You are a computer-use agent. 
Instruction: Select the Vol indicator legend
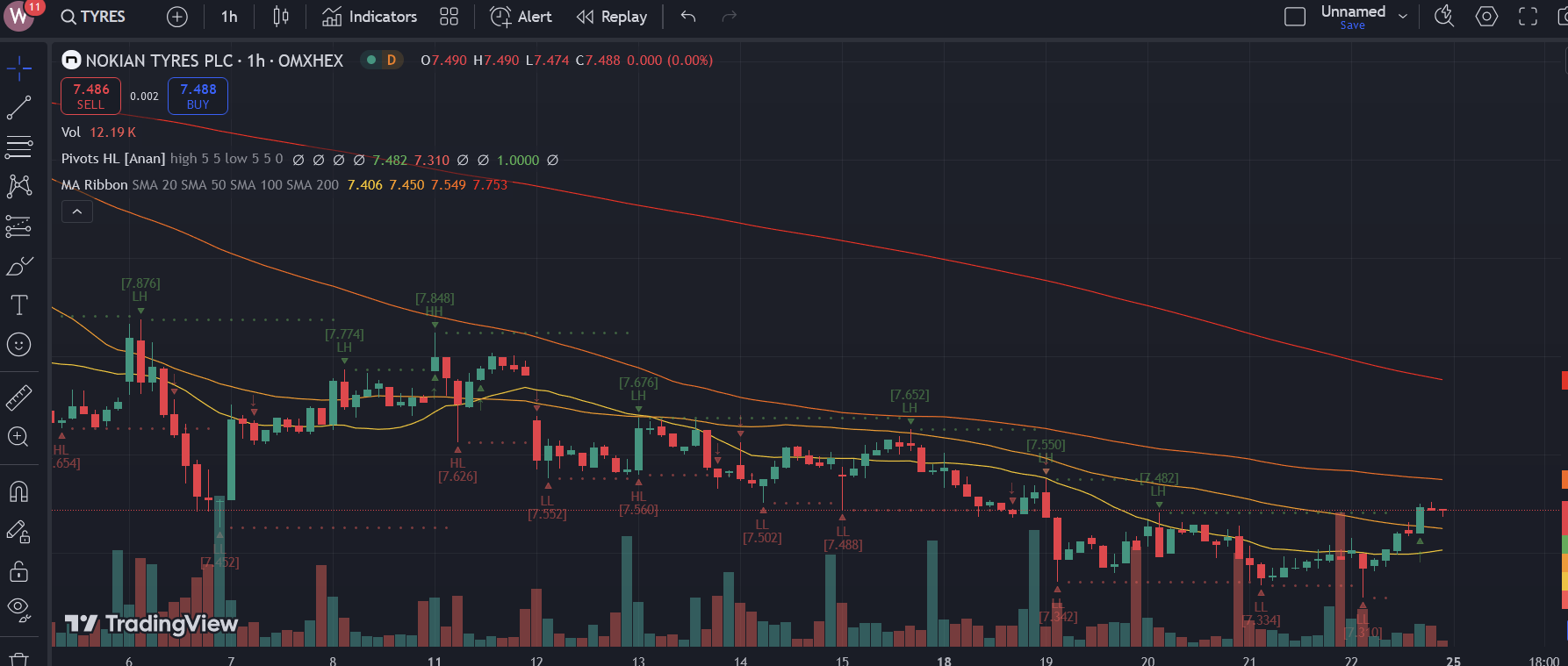tap(71, 132)
